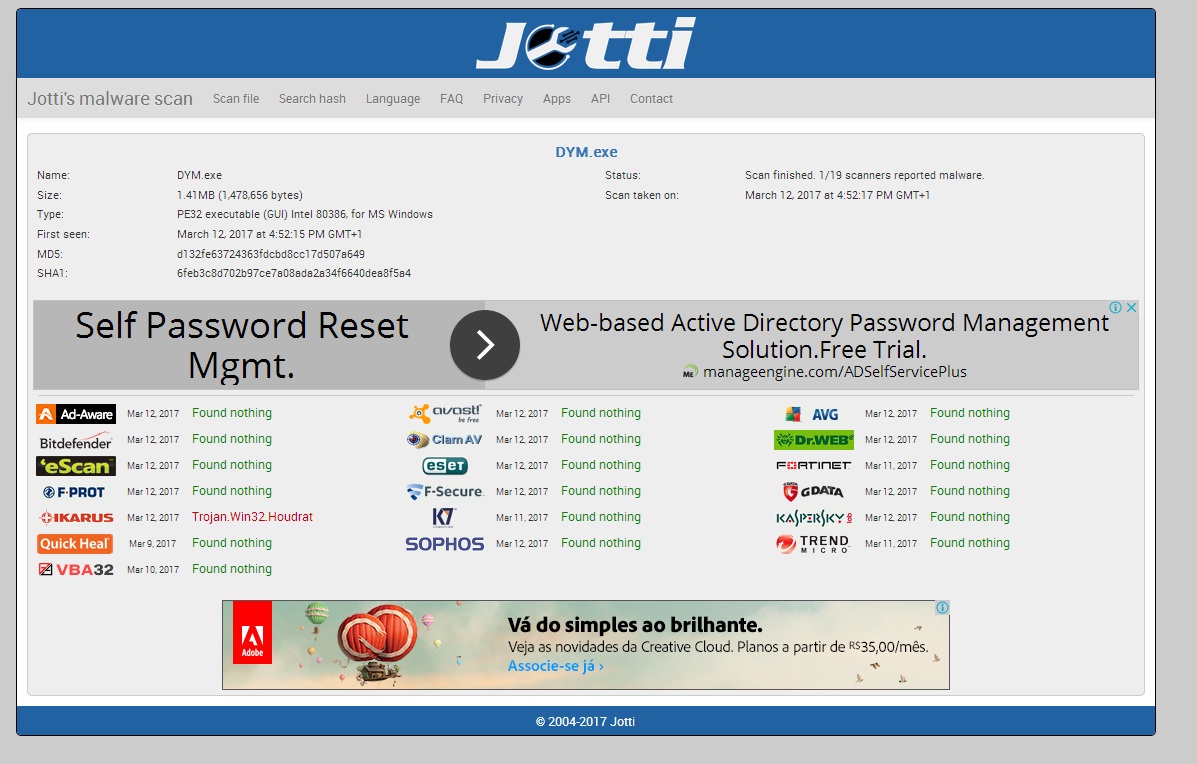This screenshot has height=764, width=1197.
Task: Open the FAQ page
Action: point(451,98)
